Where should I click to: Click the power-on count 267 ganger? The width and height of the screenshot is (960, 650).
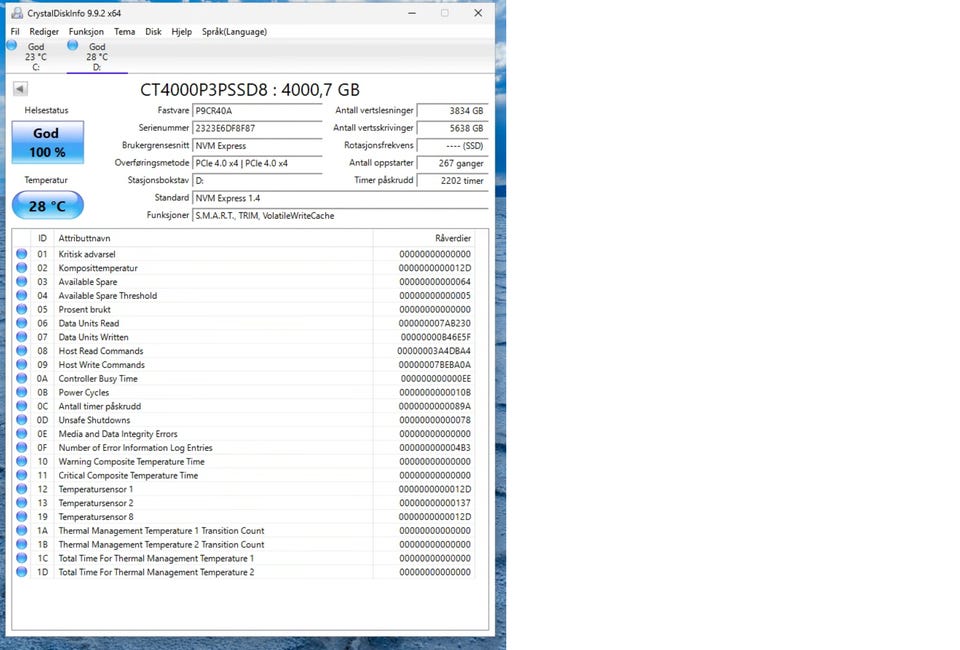click(452, 163)
